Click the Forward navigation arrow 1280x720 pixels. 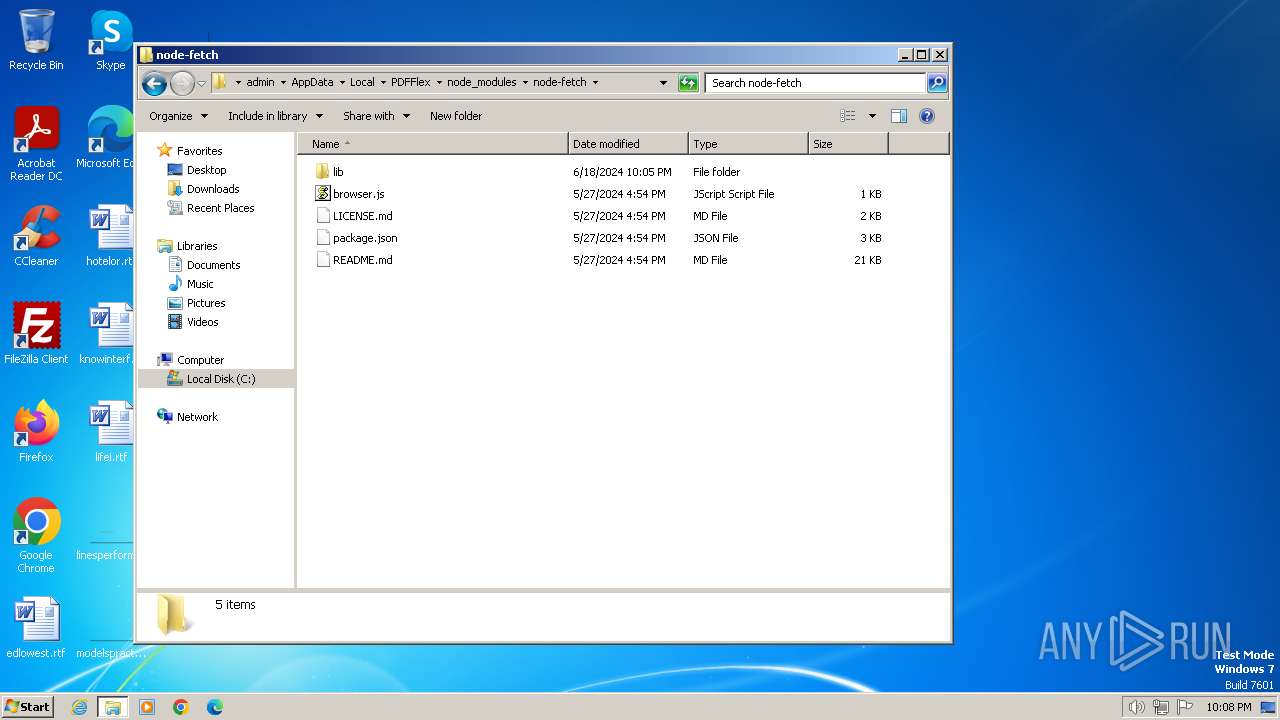(182, 83)
